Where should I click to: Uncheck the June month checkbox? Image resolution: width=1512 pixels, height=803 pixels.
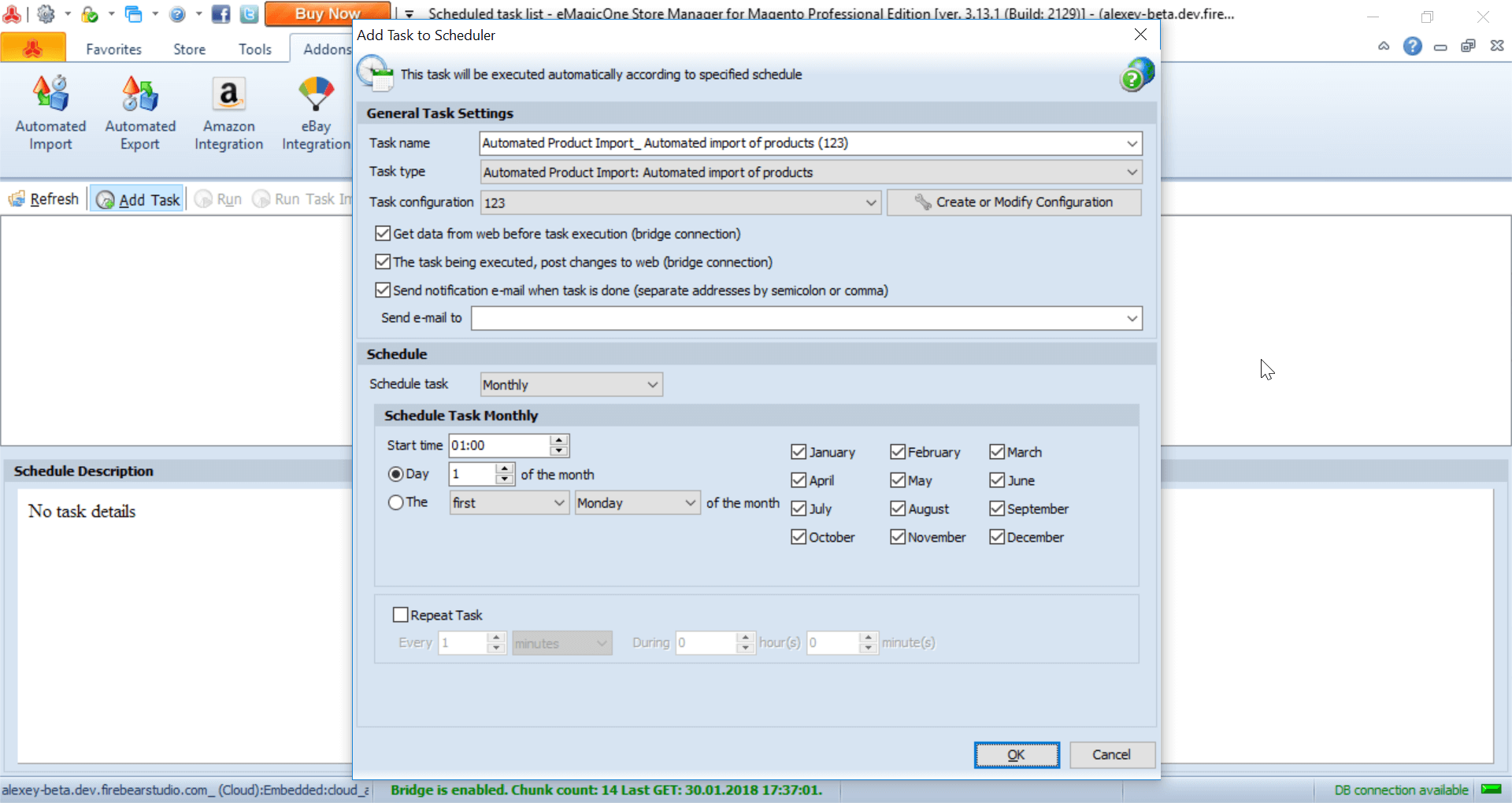[997, 480]
